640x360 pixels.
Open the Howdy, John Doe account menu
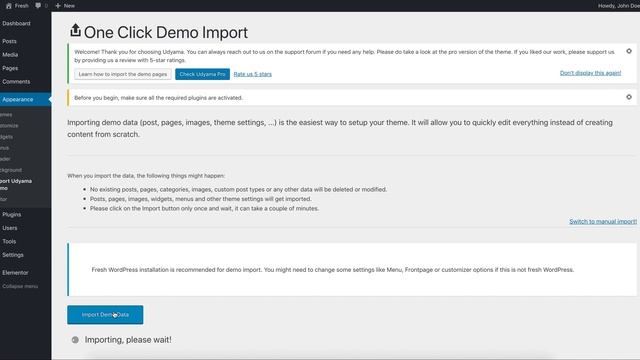pos(619,6)
